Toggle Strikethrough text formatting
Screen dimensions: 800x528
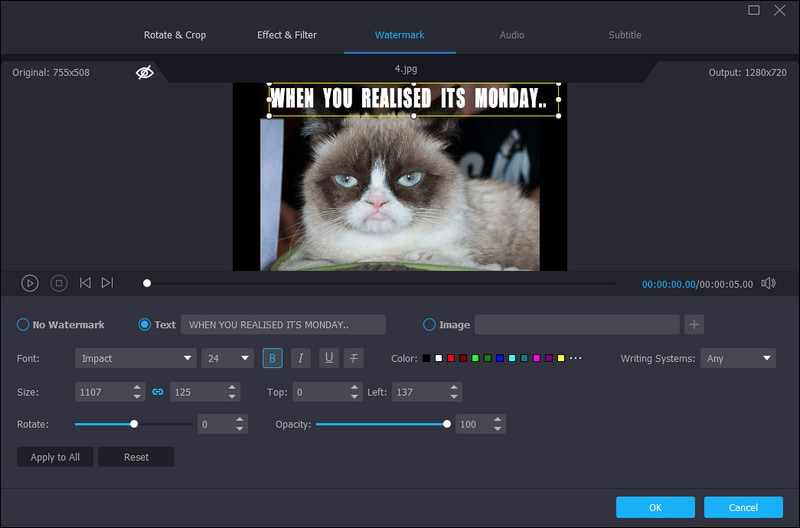pyautogui.click(x=354, y=358)
